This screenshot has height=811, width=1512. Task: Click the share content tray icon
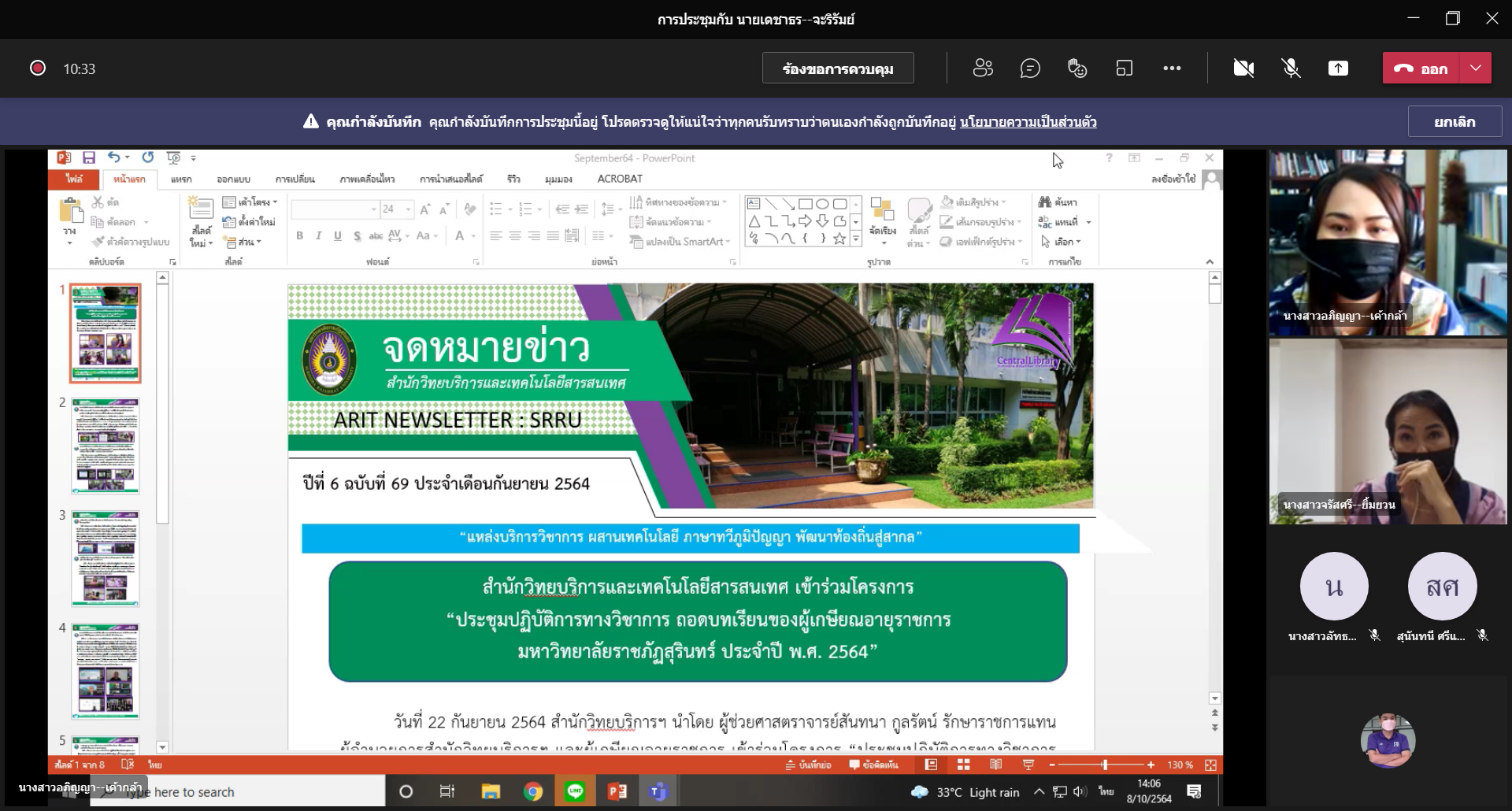coord(1338,69)
